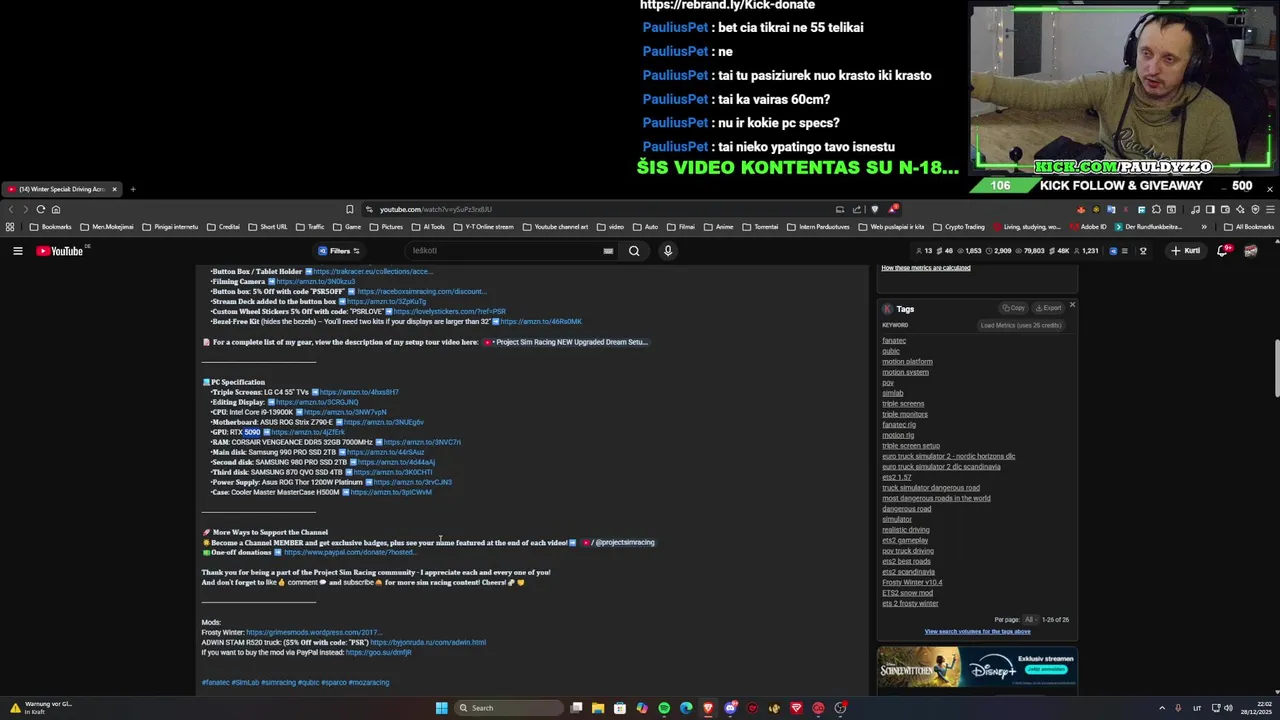
Task: Bookmark this page via address bar icon
Action: click(x=349, y=209)
